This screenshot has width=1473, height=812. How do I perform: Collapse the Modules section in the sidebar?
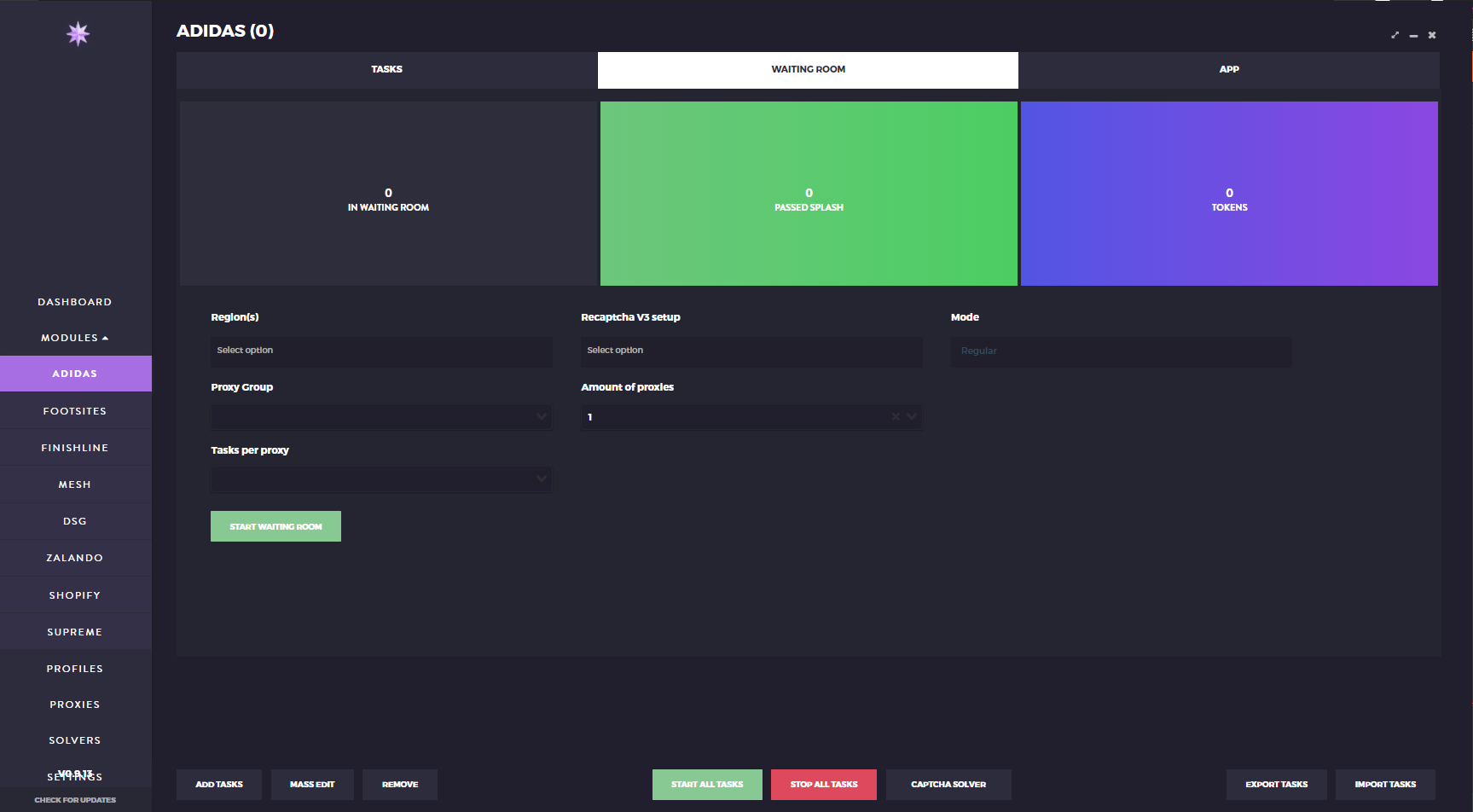(75, 338)
